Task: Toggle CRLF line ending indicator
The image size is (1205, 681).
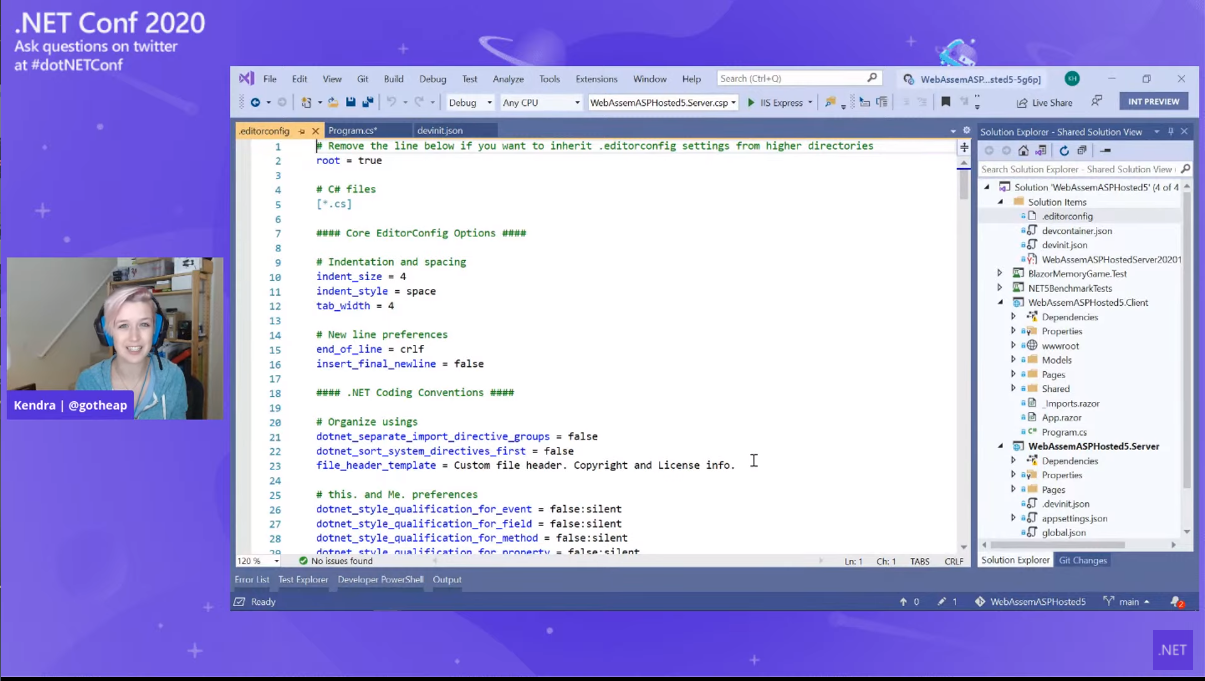Action: coord(953,561)
